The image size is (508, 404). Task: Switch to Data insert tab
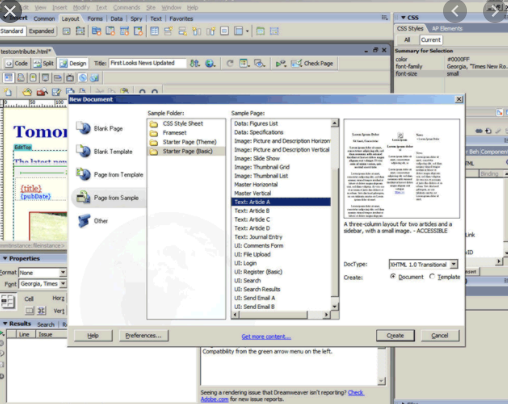coord(117,19)
